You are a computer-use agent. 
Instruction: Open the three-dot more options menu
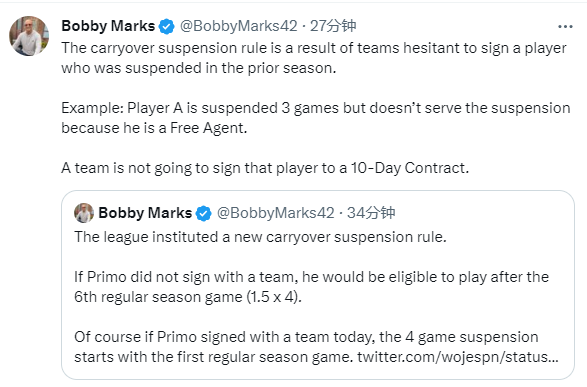(x=565, y=27)
